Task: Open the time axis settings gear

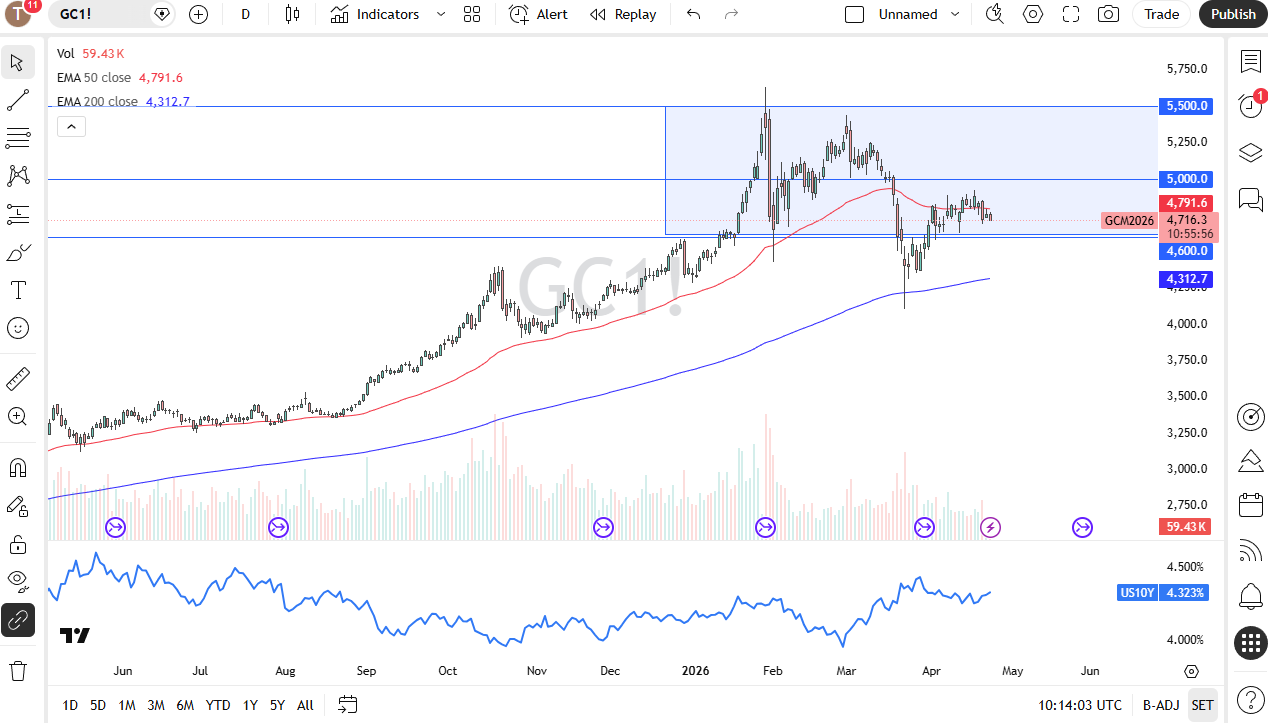Action: (1190, 671)
